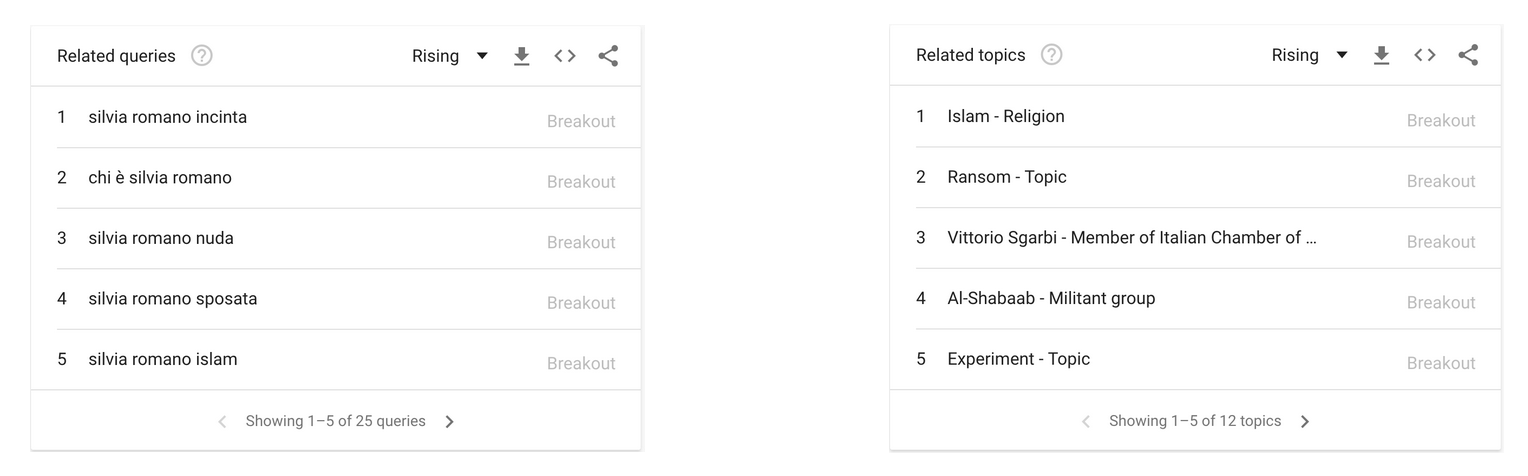1528x476 pixels.
Task: Open embed code for Related topics
Action: [1425, 55]
